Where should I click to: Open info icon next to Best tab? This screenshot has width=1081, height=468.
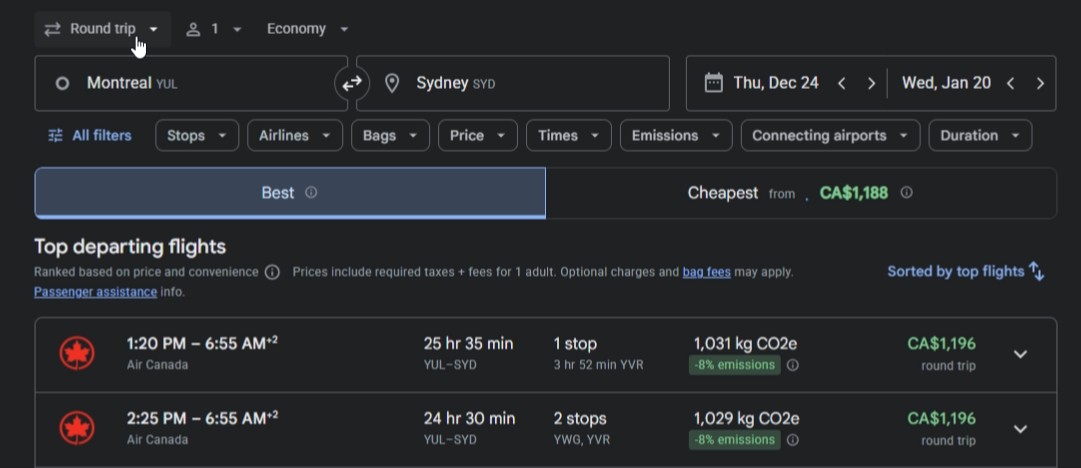(x=311, y=192)
